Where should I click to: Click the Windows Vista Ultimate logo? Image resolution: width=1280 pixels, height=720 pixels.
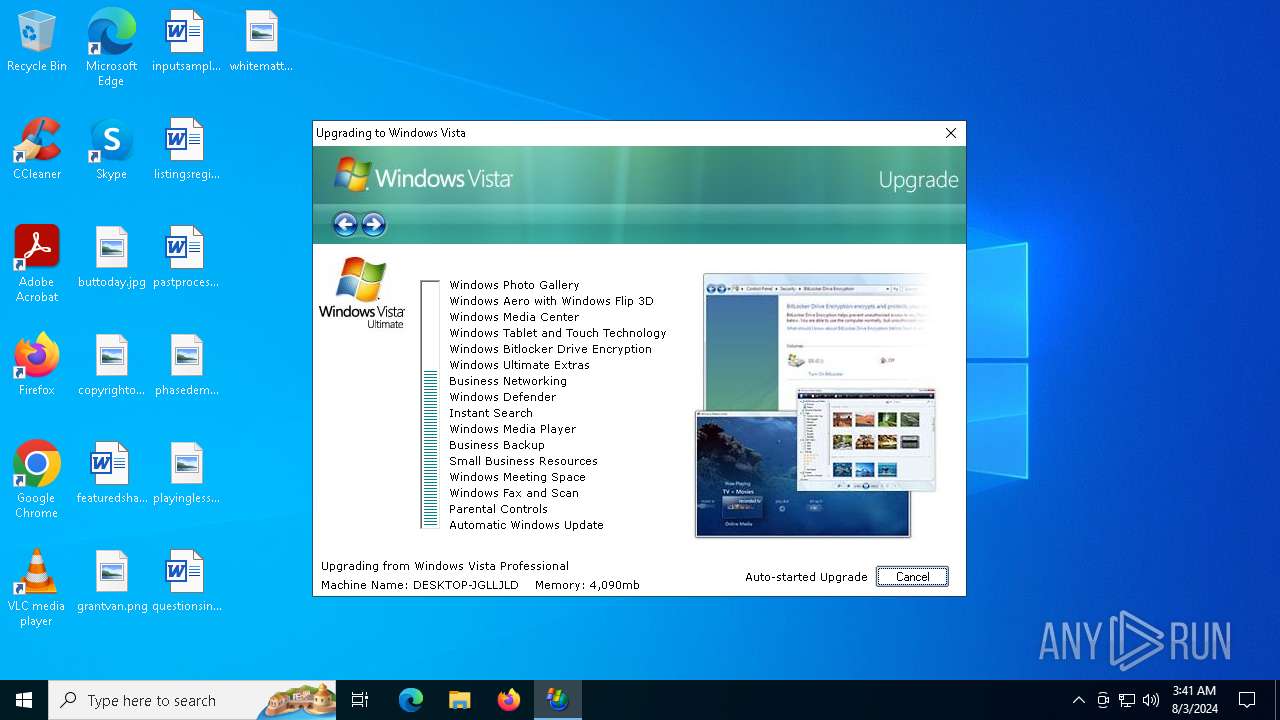(x=361, y=293)
